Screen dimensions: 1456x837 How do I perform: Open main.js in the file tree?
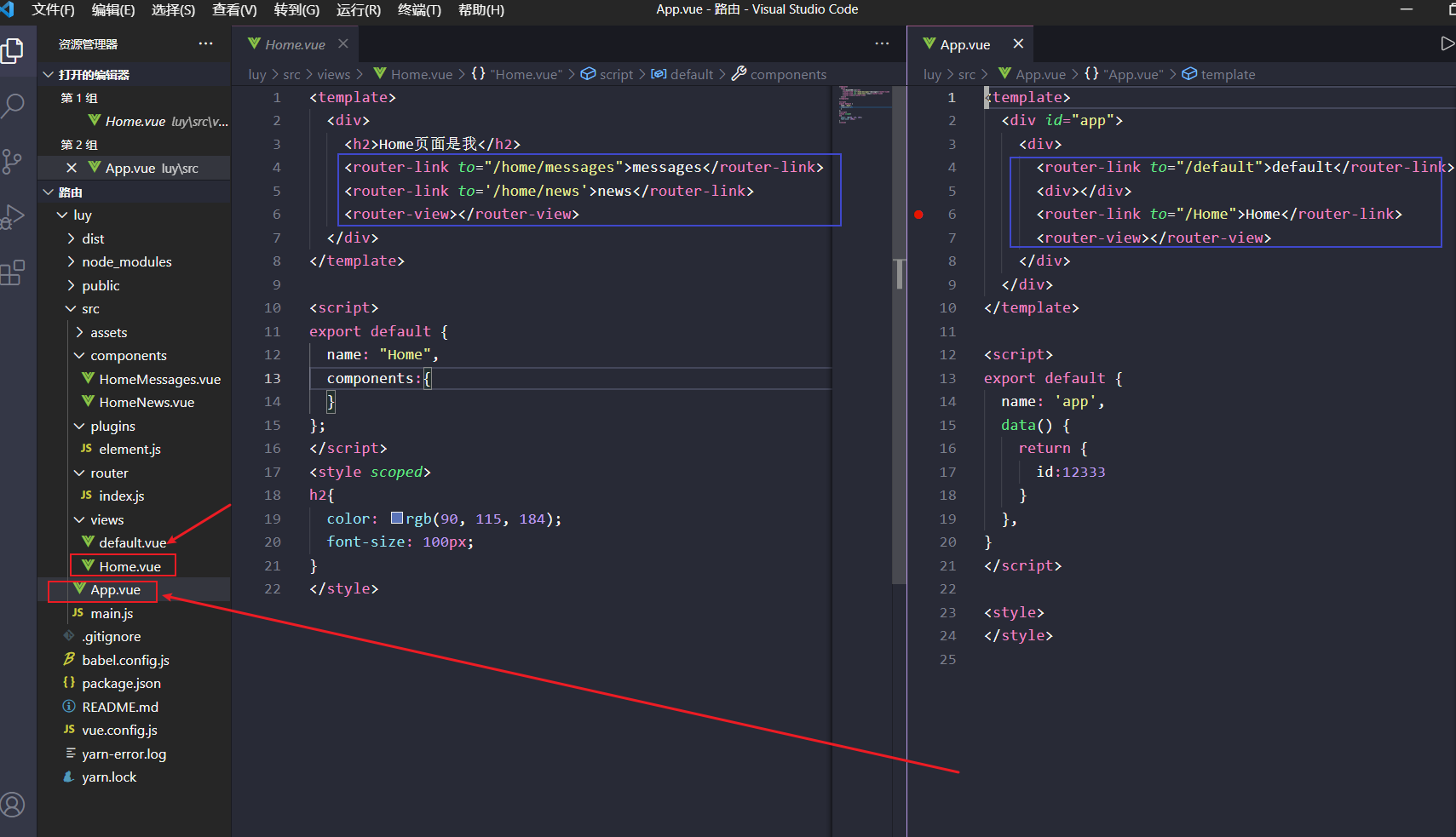pyautogui.click(x=112, y=613)
